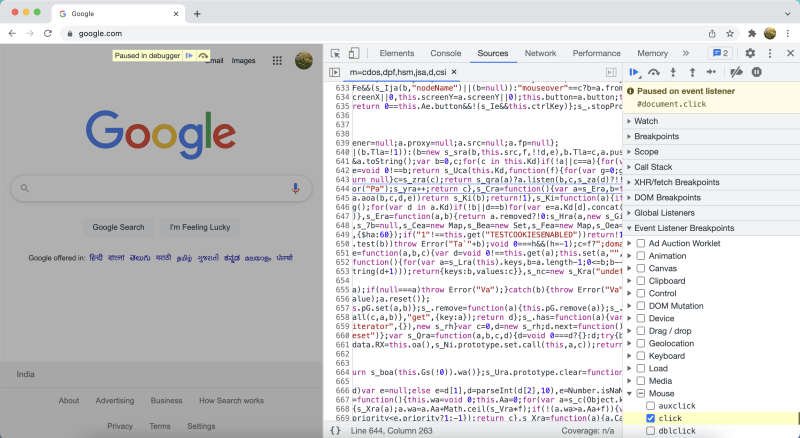Viewport: 800px width, 438px height.
Task: Click the Step arrow icon
Action: click(711, 72)
